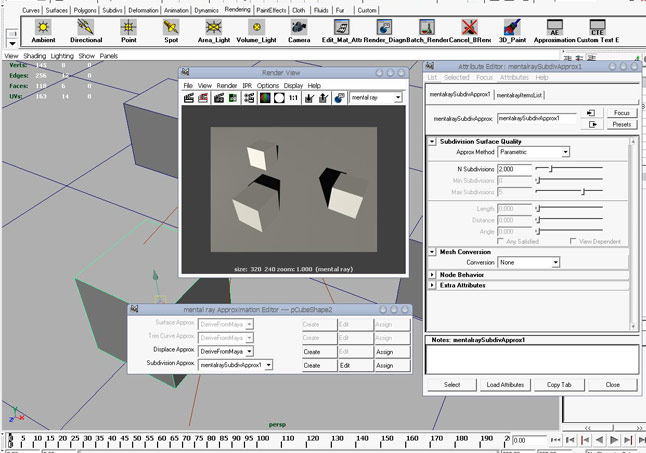
Task: Click the Custom Text CTE shelf icon
Action: click(597, 28)
